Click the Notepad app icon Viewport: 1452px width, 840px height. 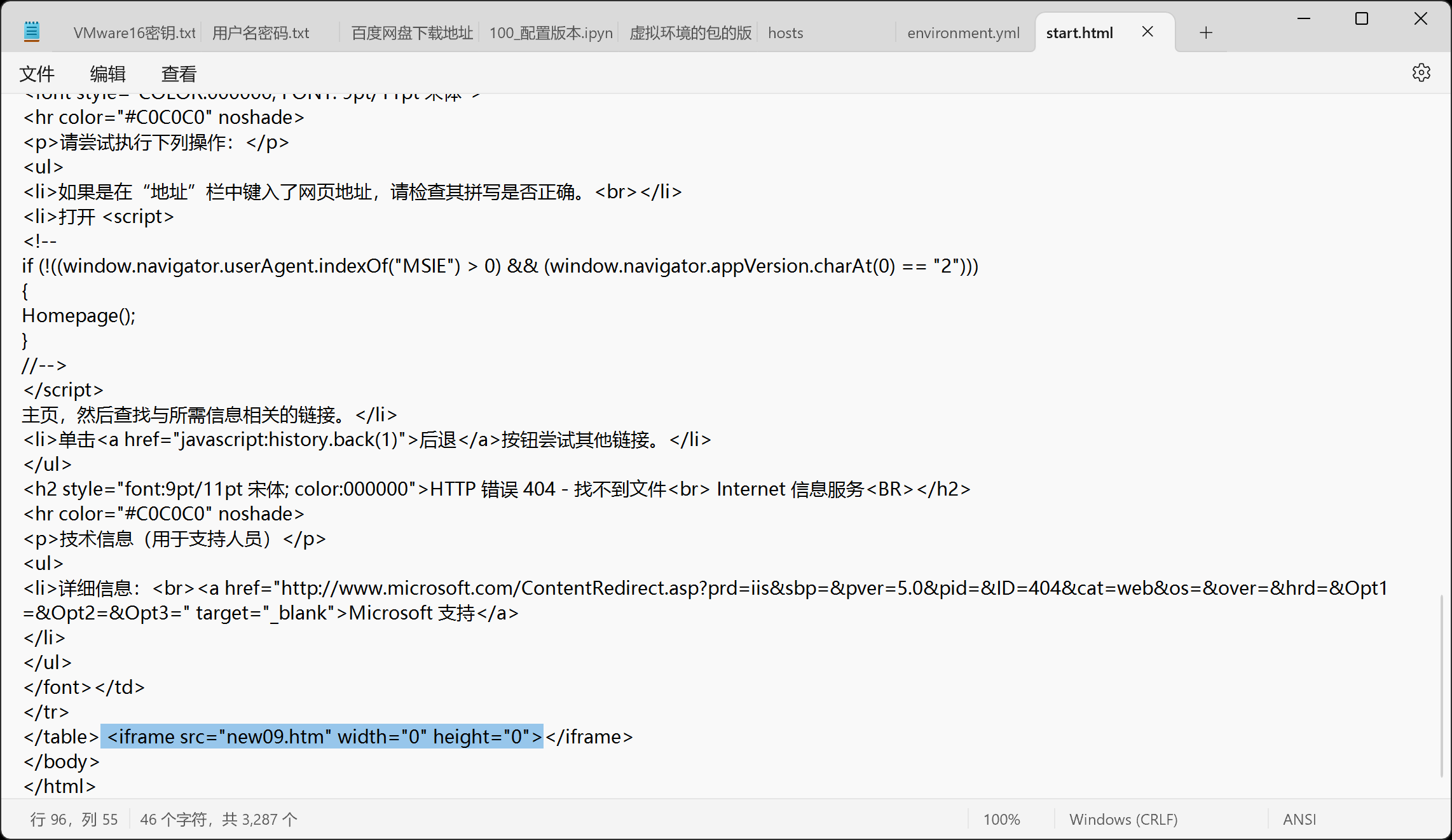(32, 32)
